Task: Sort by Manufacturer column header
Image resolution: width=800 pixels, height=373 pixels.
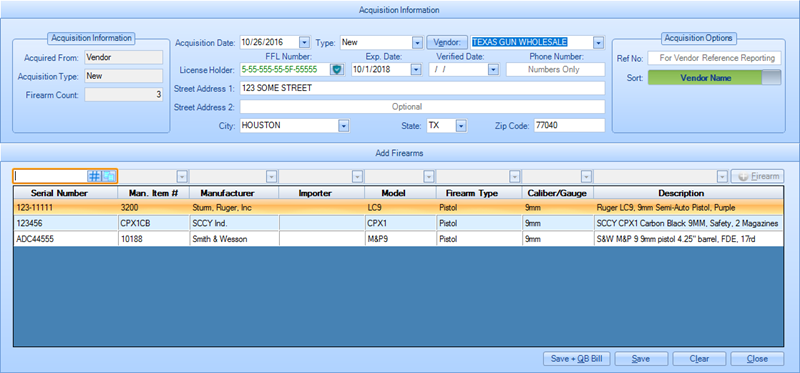Action: (234, 193)
